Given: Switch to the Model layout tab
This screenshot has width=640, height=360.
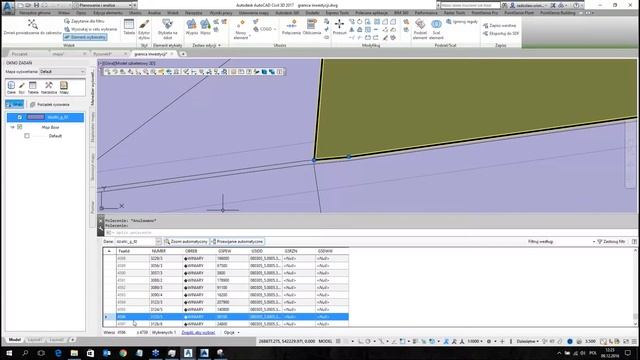Looking at the screenshot, I should [x=15, y=340].
